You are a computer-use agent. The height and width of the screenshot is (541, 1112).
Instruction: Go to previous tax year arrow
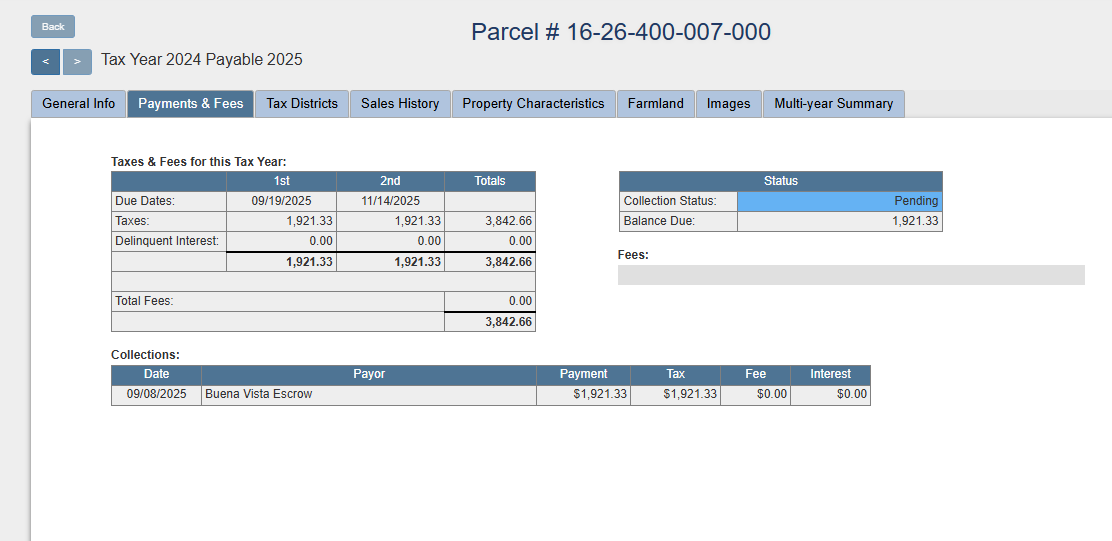point(45,62)
